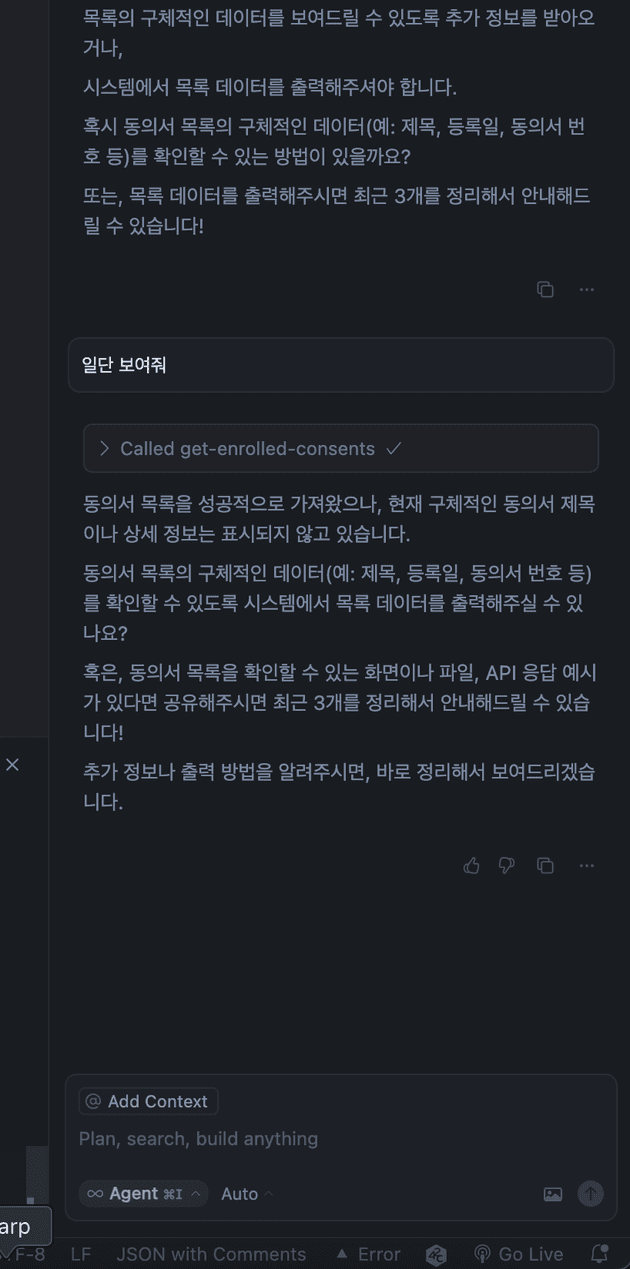This screenshot has width=630, height=1269.
Task: Open notifications via the bell icon
Action: 599,1253
